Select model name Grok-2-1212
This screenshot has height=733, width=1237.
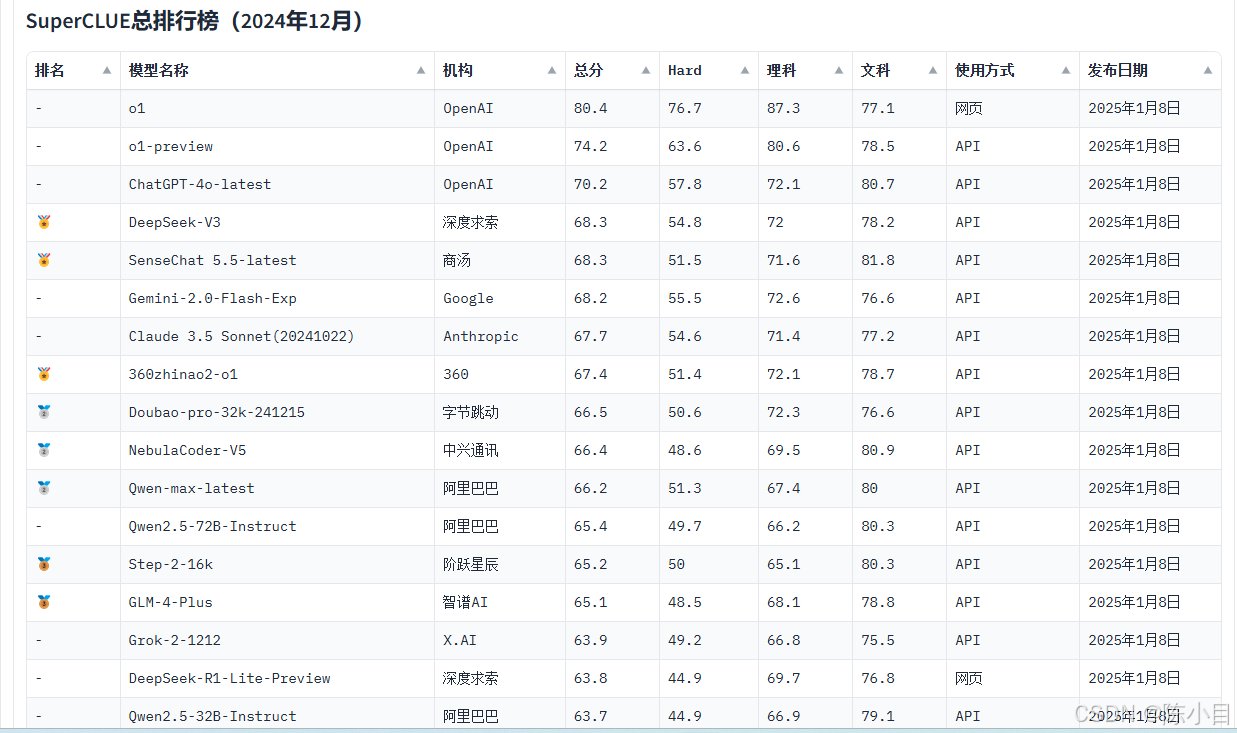[x=175, y=640]
